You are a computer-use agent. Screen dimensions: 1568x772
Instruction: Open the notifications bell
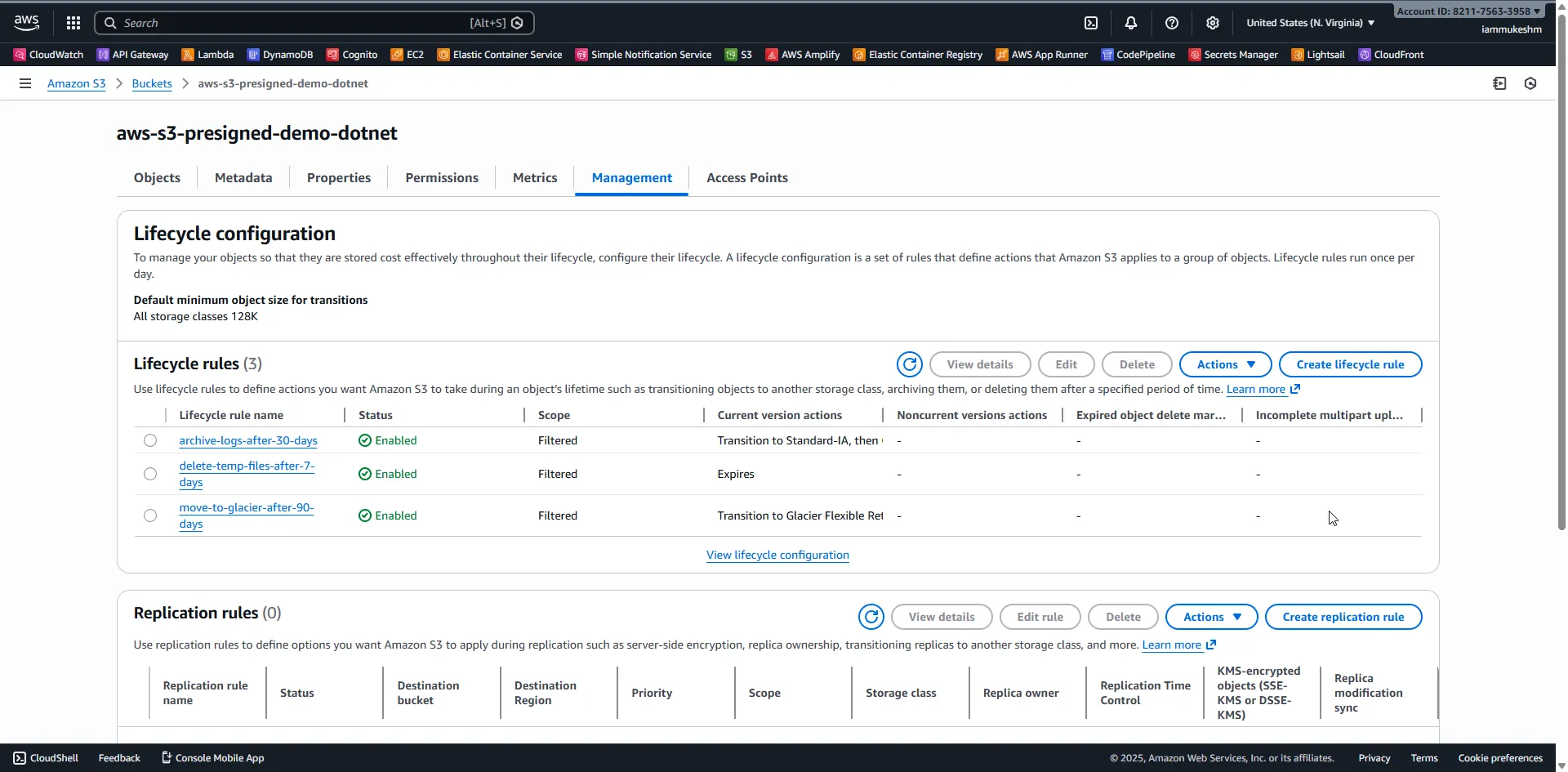point(1131,22)
